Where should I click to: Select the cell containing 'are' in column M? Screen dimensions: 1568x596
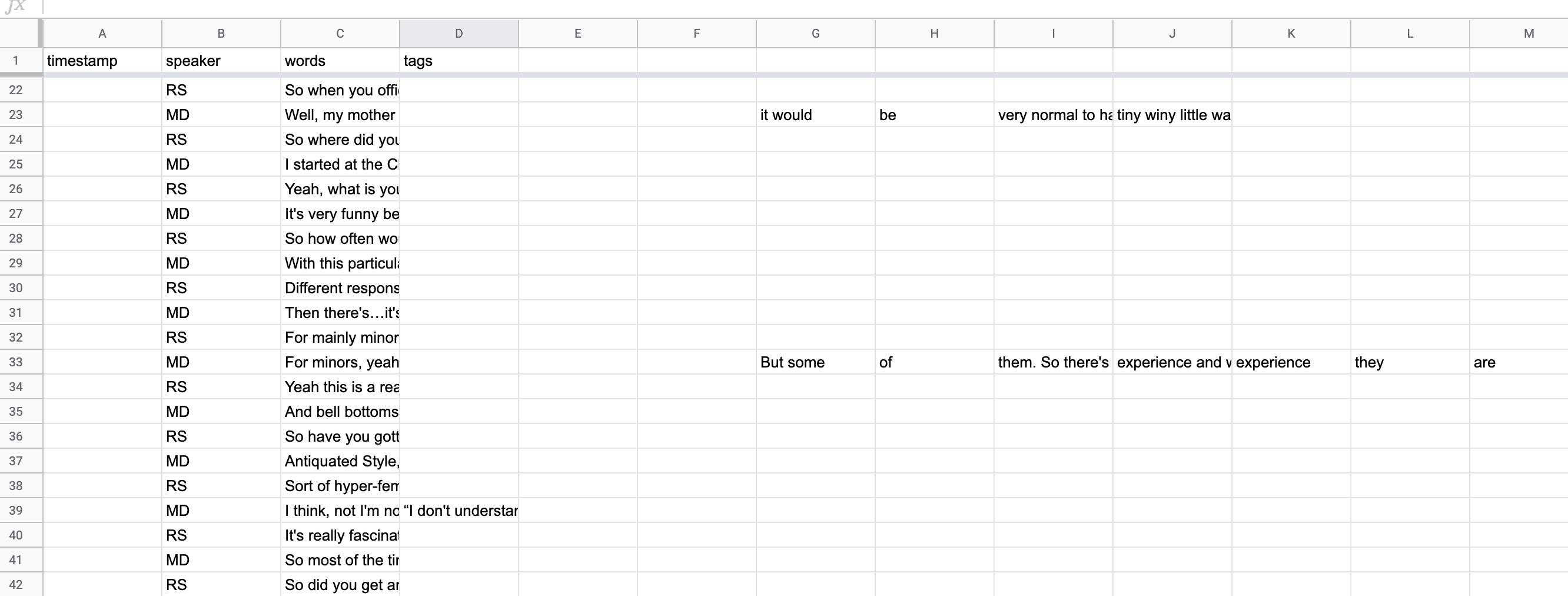1528,362
